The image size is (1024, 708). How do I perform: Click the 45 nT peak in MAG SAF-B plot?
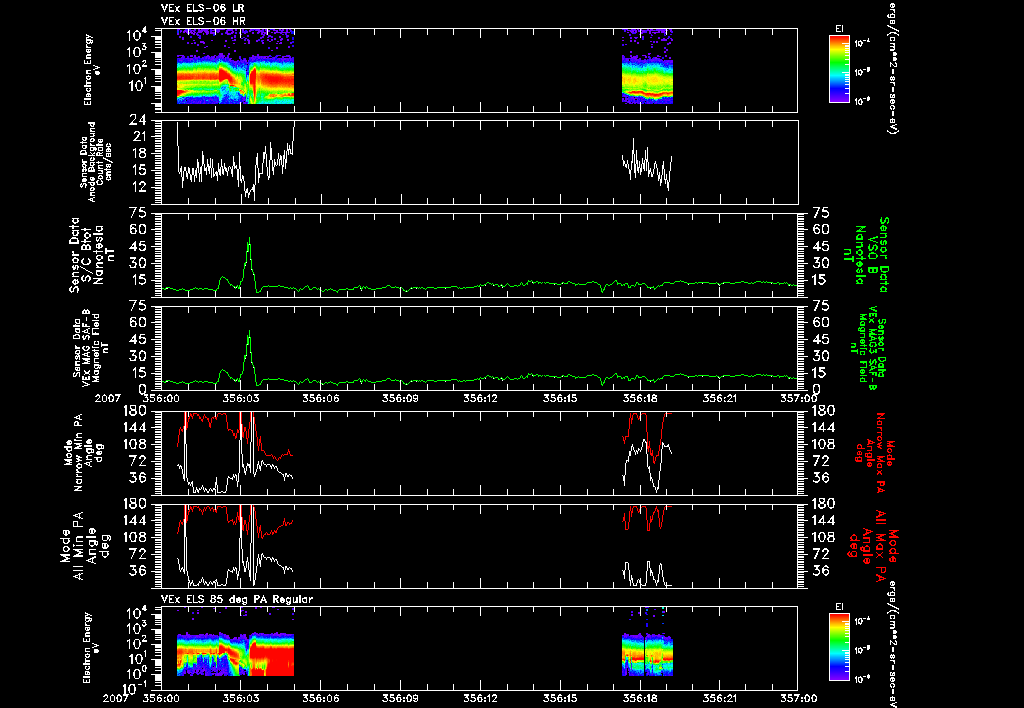(x=249, y=334)
